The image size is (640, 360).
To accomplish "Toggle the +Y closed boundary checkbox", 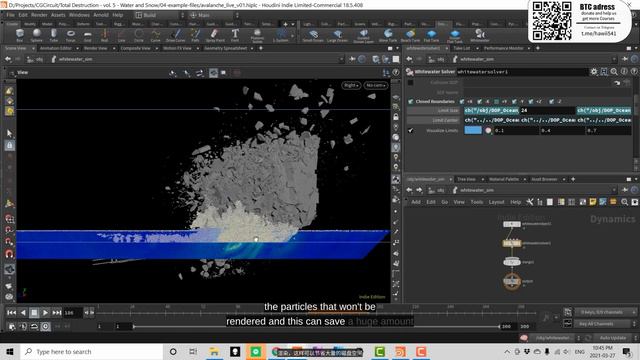I will click(x=497, y=101).
